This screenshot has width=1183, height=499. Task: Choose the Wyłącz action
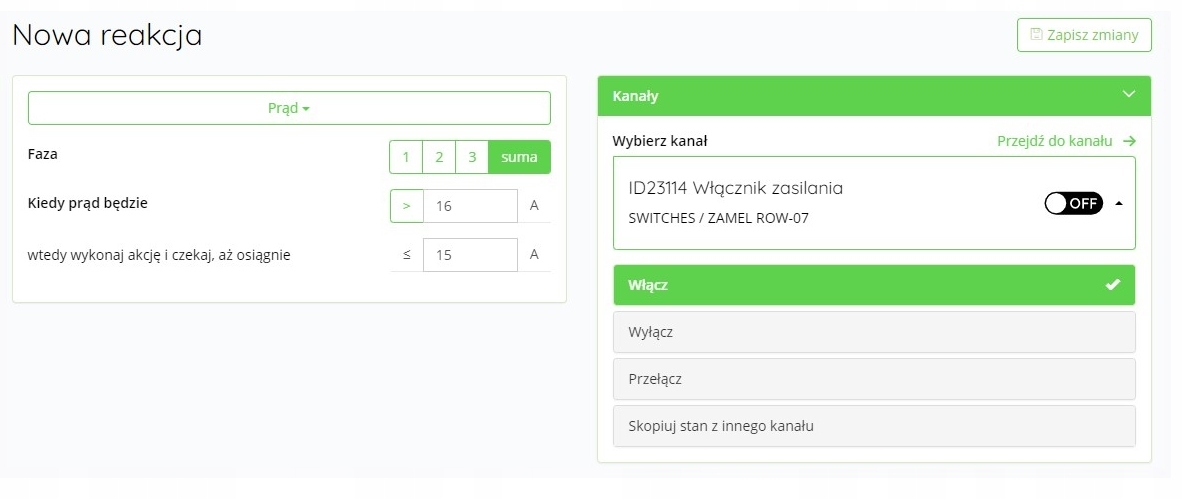click(x=873, y=332)
